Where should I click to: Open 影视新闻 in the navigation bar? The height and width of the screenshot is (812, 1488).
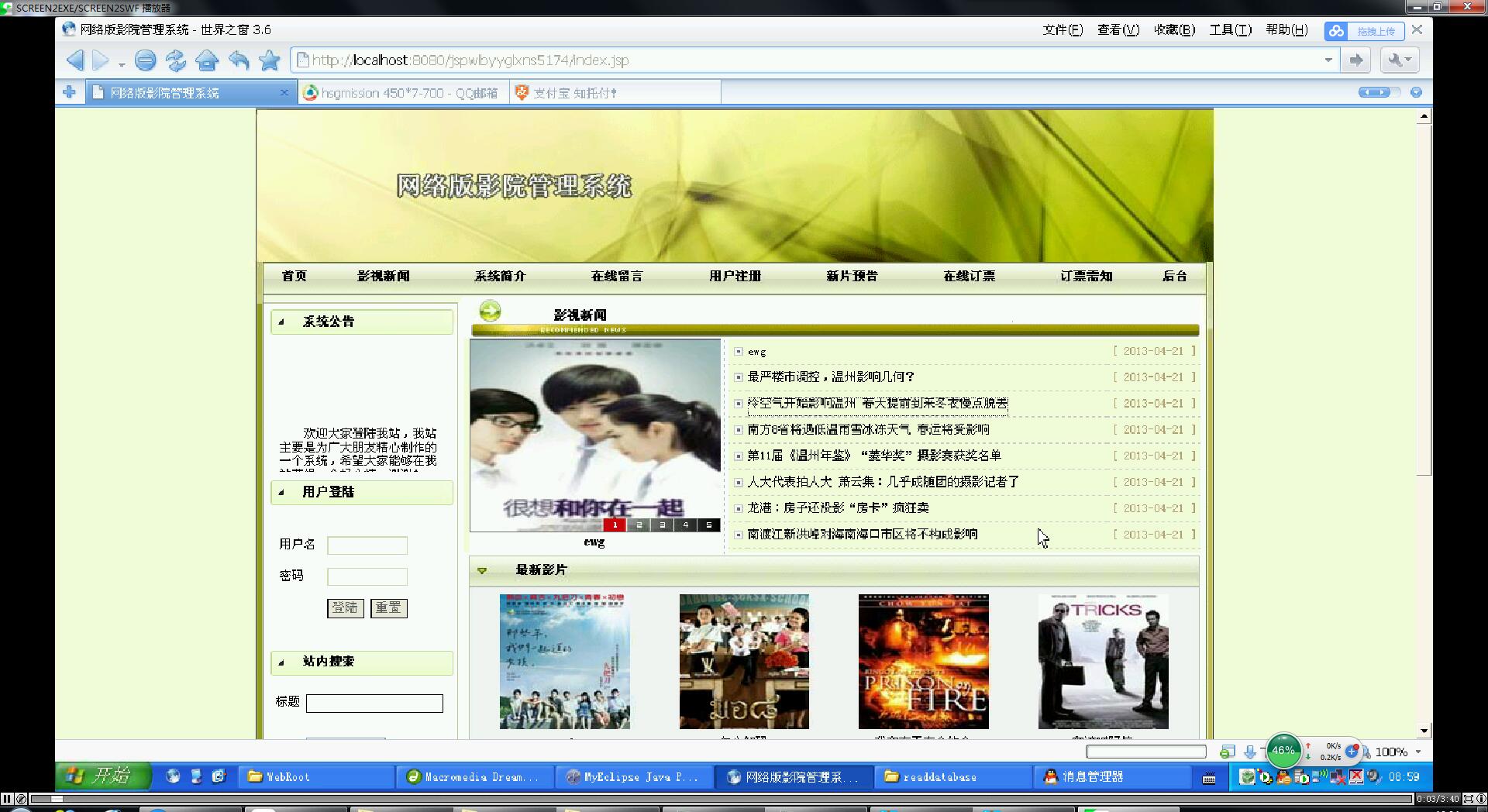(x=383, y=276)
